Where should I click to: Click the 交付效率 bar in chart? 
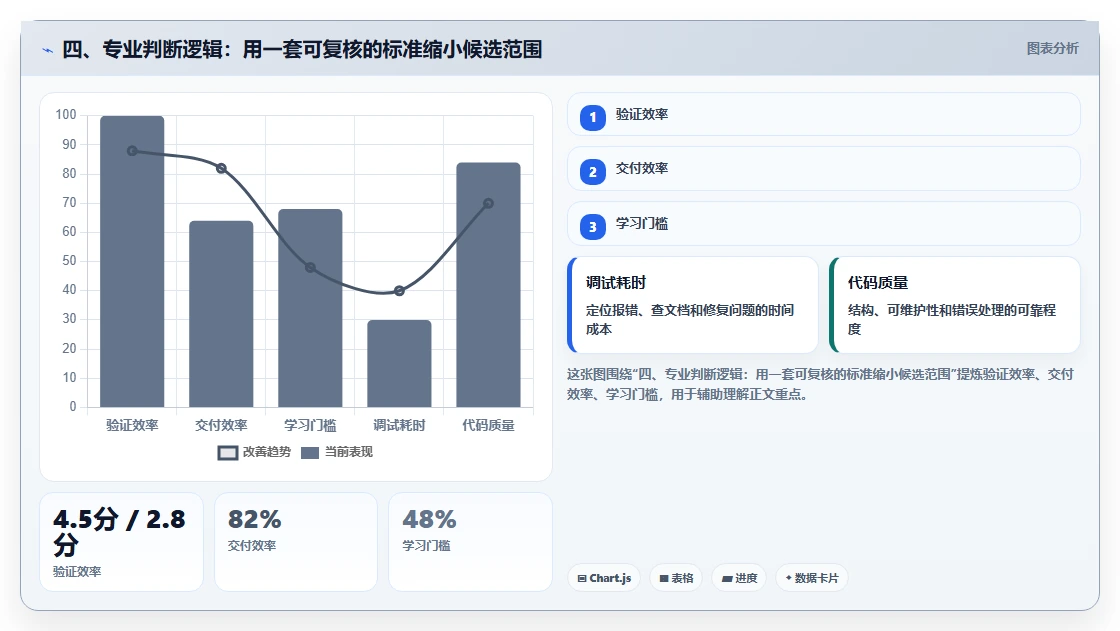(221, 314)
